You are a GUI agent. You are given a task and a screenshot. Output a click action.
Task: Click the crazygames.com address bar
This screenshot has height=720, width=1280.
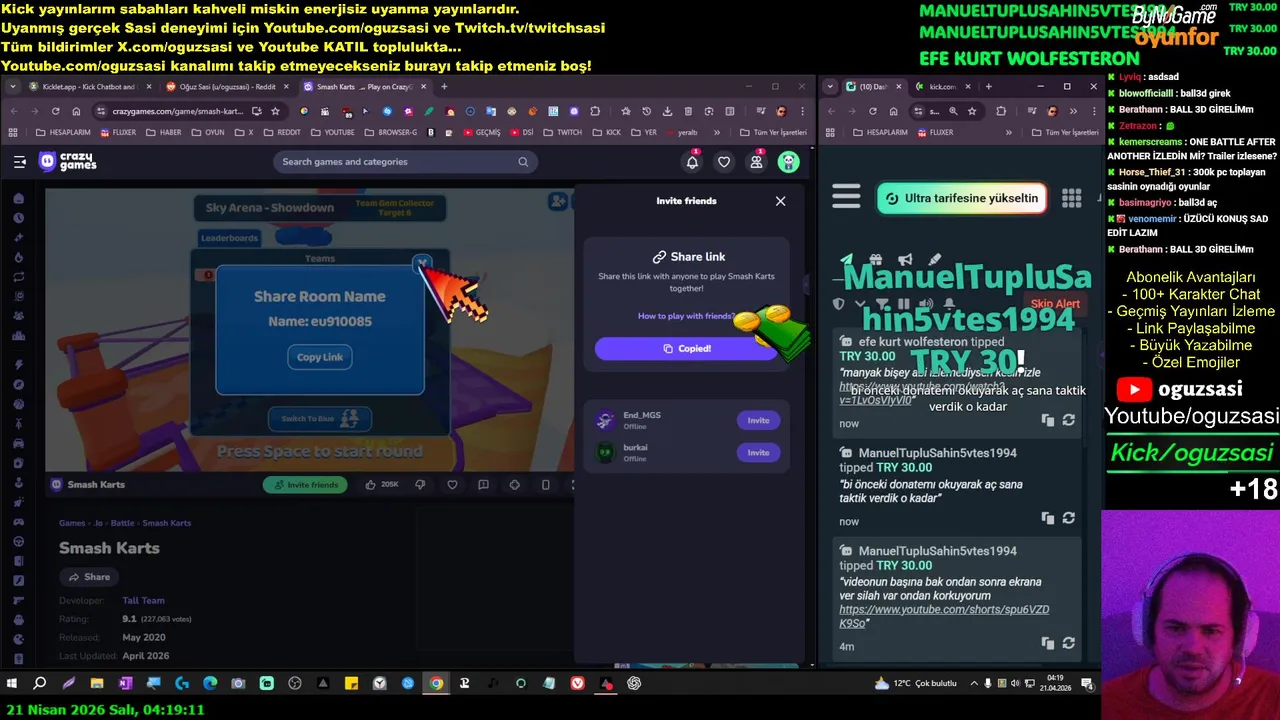(177, 111)
